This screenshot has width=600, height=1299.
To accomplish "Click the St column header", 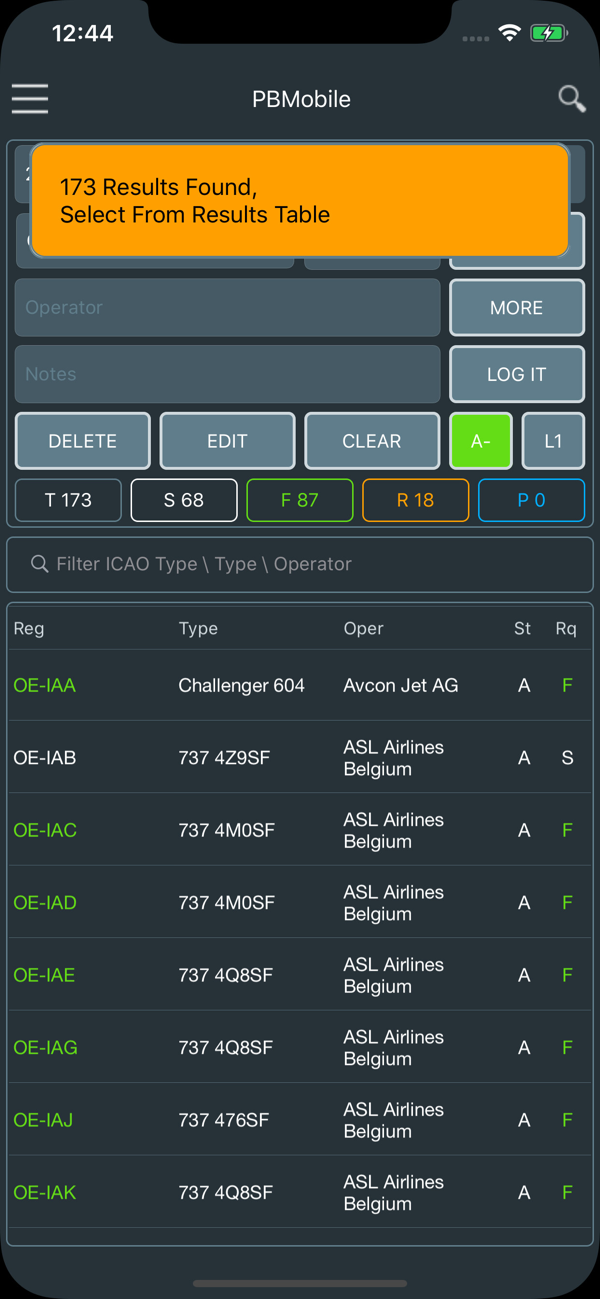I will [x=523, y=629].
